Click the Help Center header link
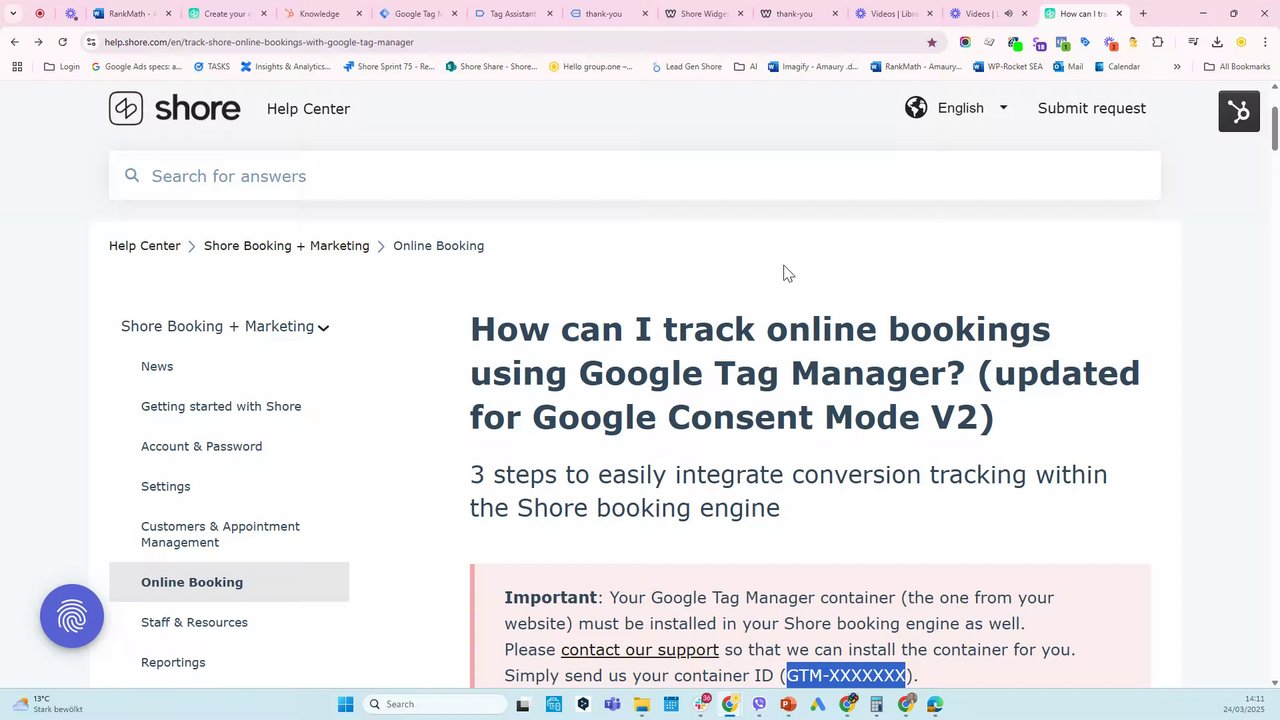This screenshot has width=1280, height=720. (308, 109)
